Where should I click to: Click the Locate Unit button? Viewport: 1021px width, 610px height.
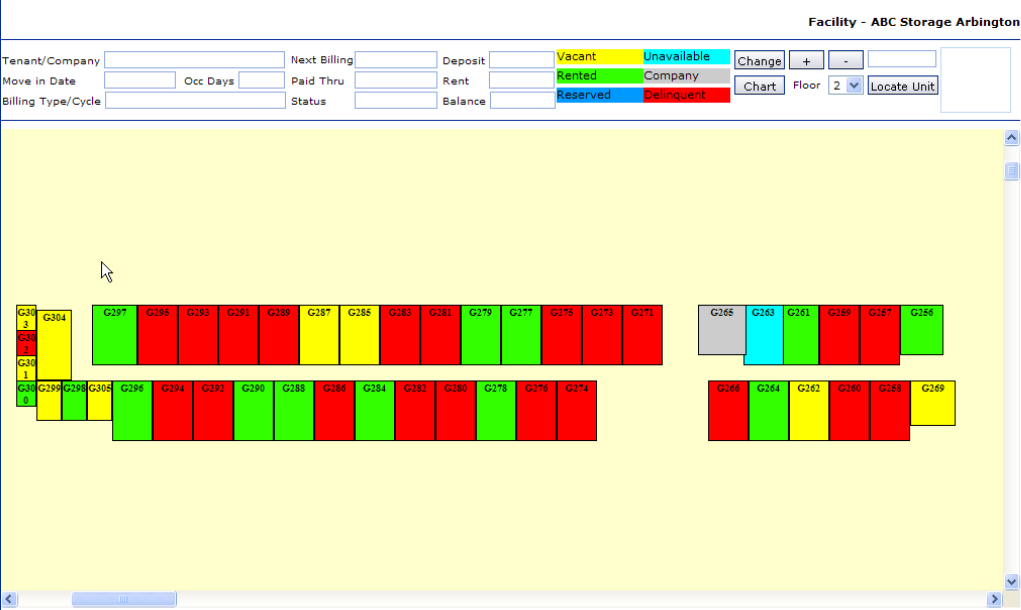click(902, 86)
